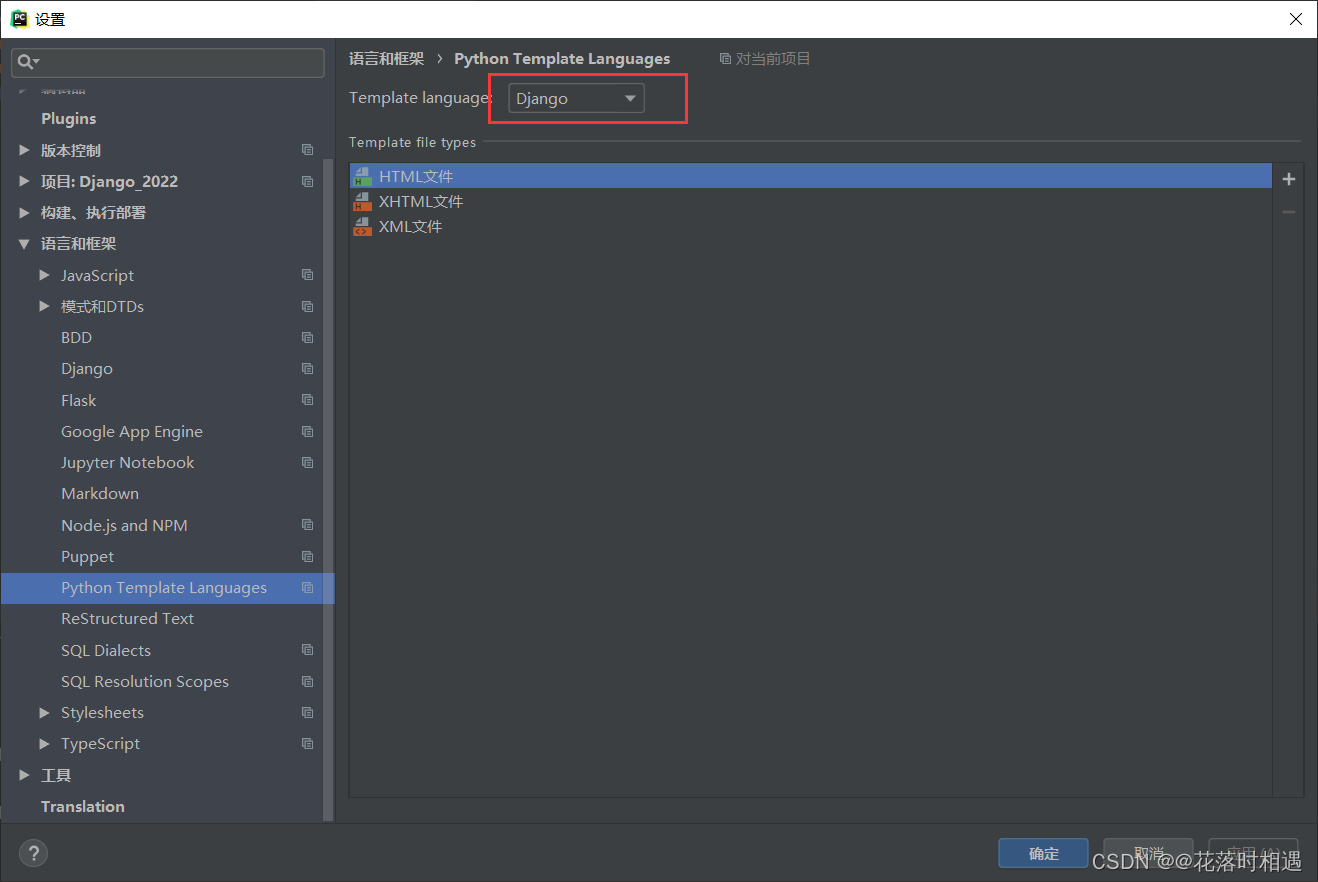Select Google App Engine settings
The image size is (1318, 882).
(132, 431)
